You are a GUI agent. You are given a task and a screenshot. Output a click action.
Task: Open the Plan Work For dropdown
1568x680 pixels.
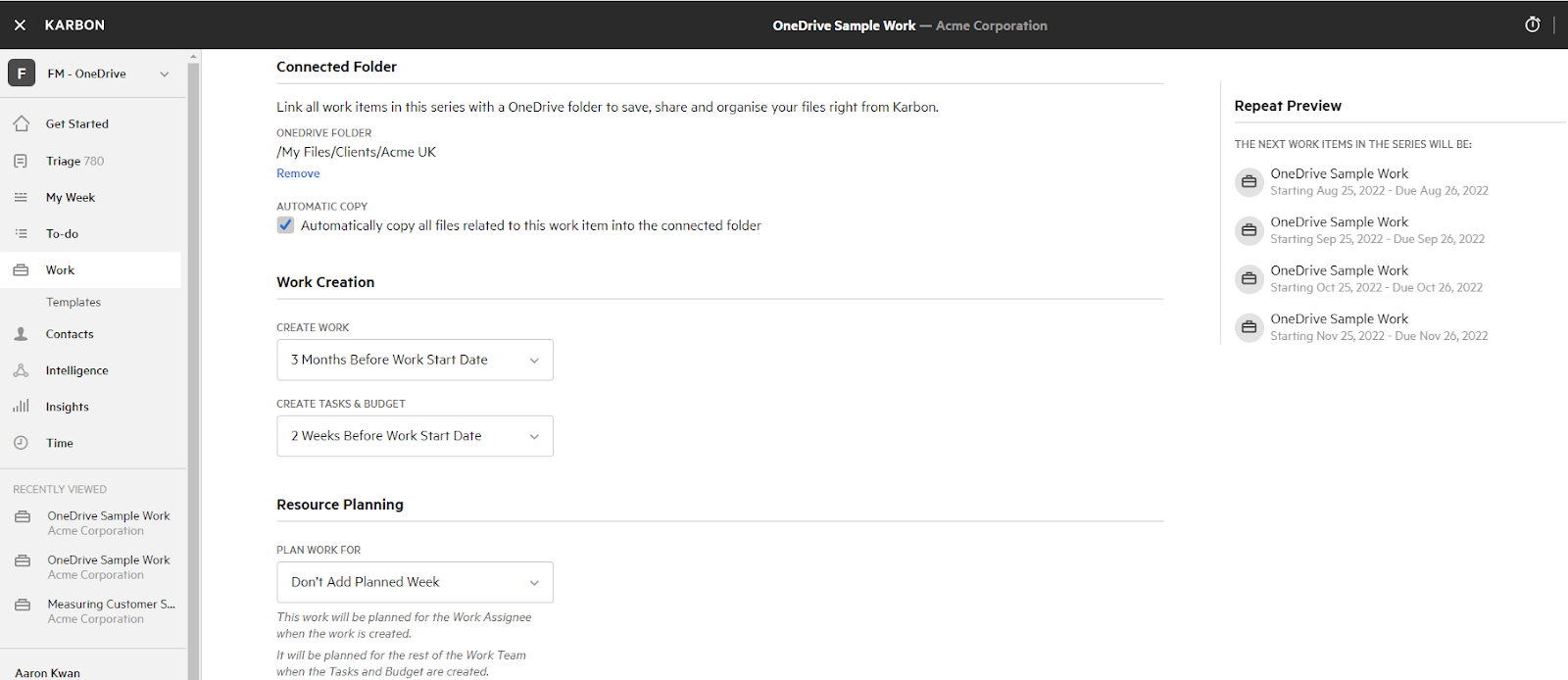415,582
